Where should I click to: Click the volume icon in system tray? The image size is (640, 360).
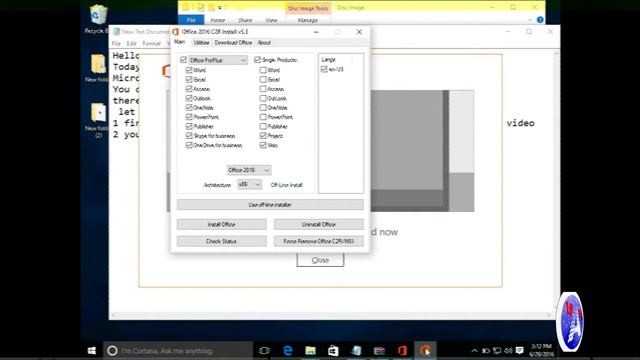(x=508, y=351)
